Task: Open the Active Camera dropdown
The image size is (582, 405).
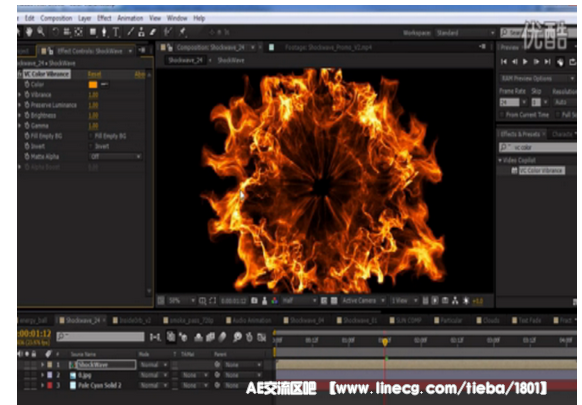Action: point(363,300)
